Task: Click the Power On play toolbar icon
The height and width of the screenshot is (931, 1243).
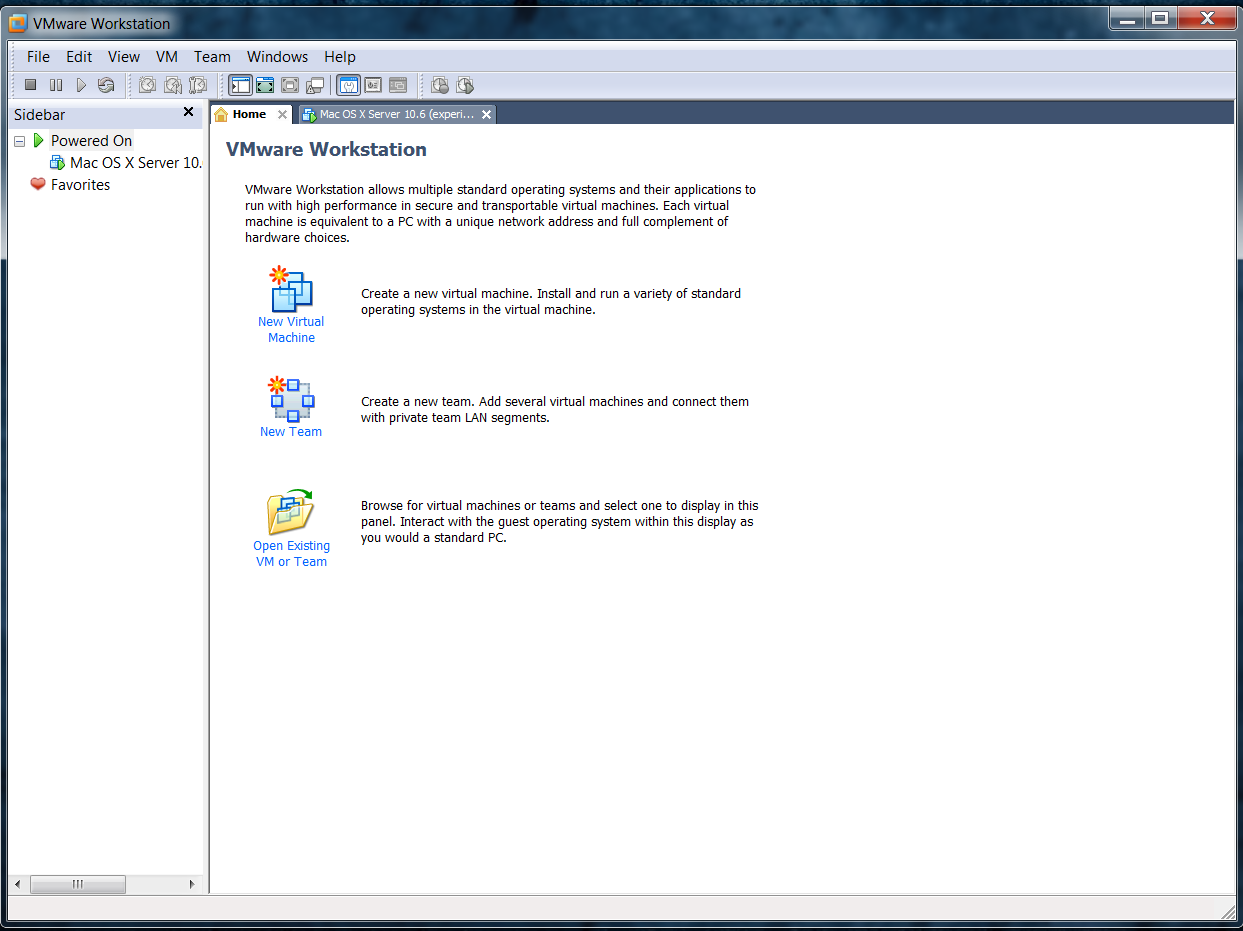Action: [81, 85]
